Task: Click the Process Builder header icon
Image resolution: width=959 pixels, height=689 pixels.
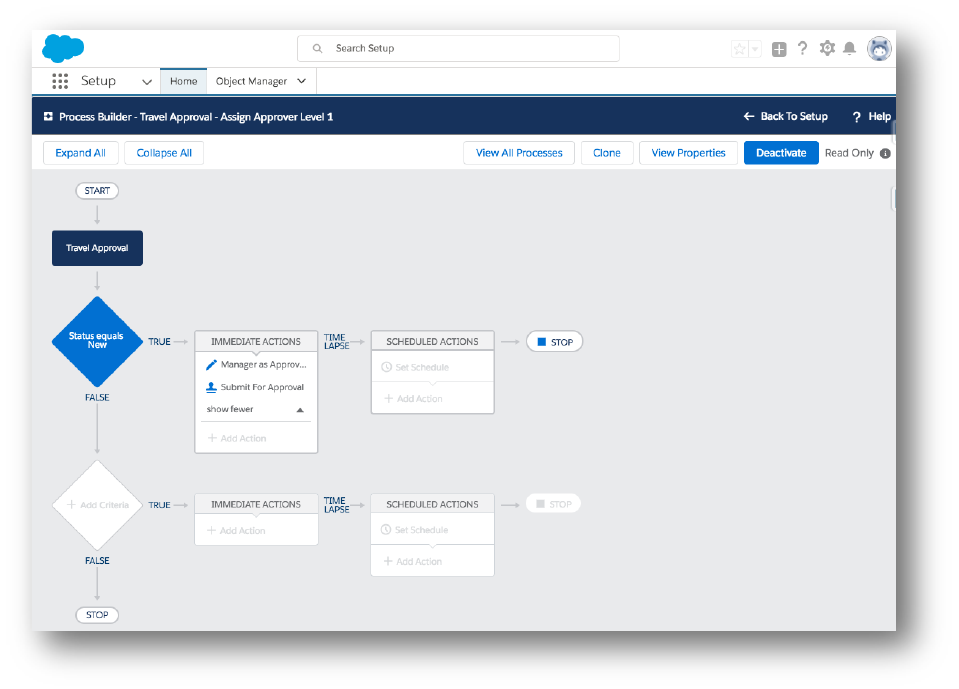Action: (48, 116)
